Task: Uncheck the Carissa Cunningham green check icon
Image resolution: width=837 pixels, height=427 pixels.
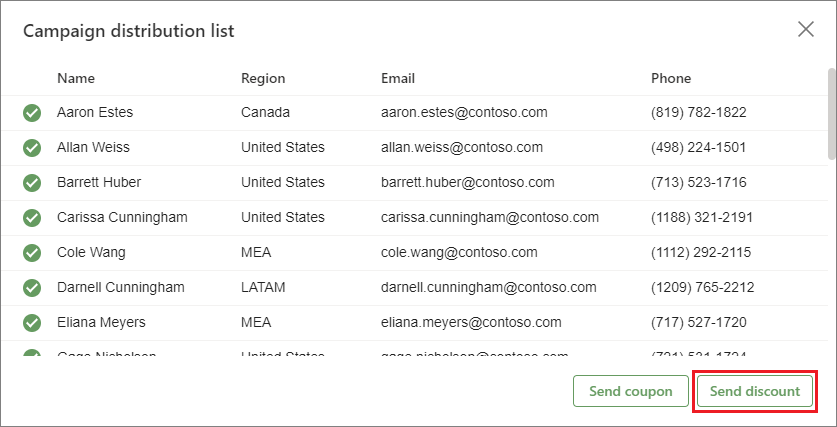Action: (32, 218)
